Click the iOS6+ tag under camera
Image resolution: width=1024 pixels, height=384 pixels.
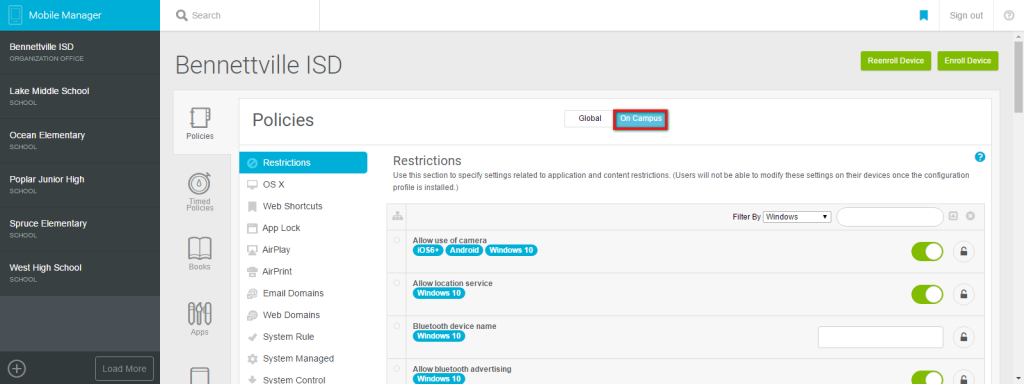pos(428,250)
